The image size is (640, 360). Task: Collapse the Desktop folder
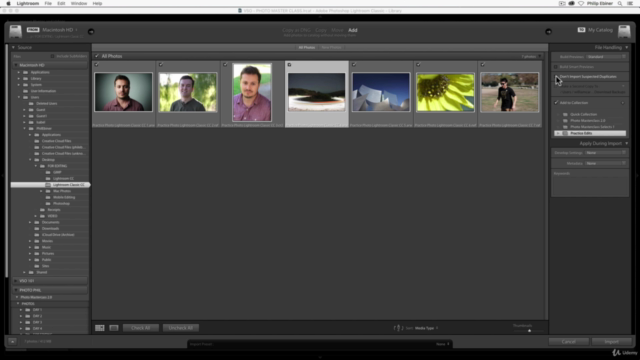[30, 160]
